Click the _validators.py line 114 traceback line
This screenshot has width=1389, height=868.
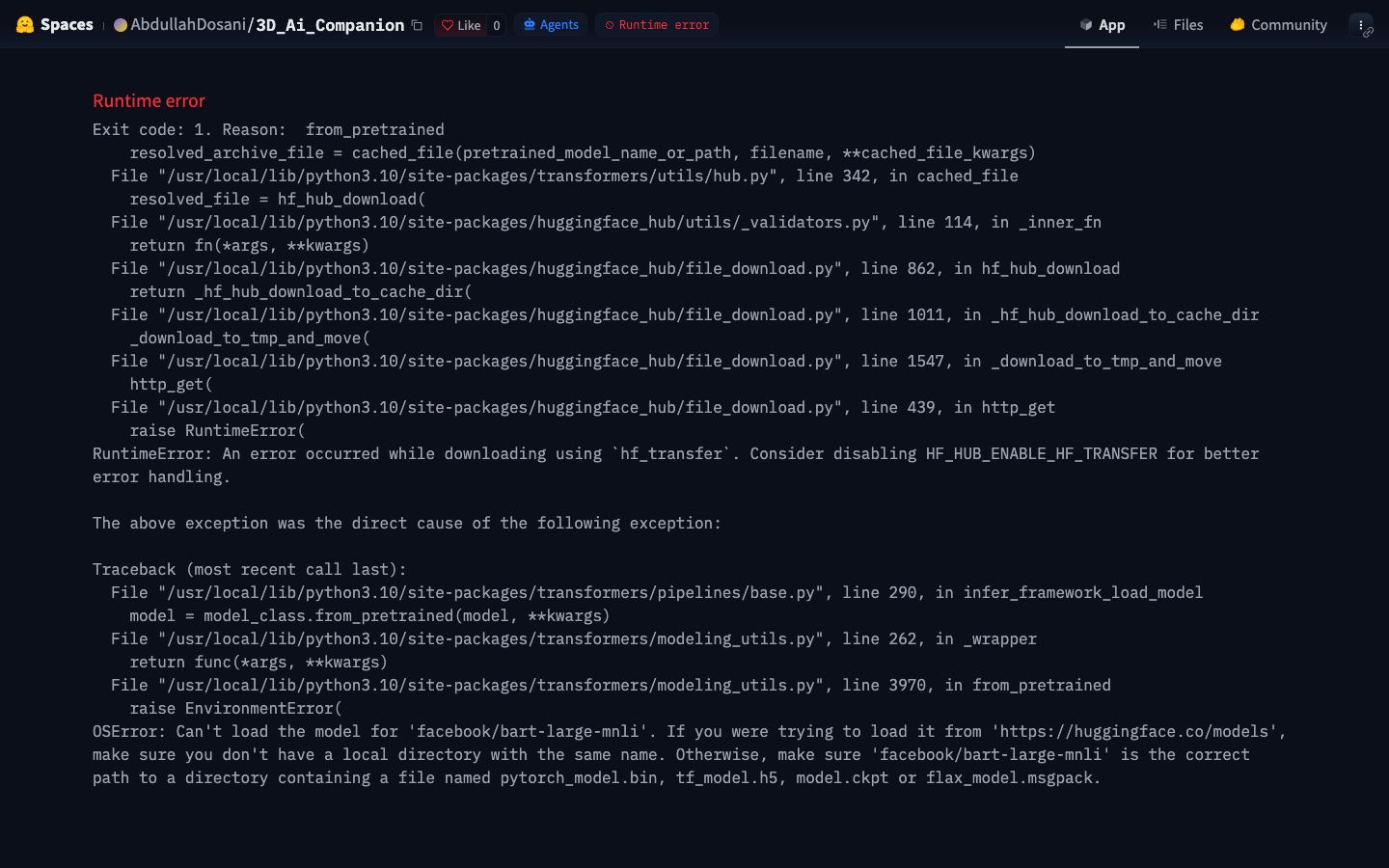click(606, 222)
